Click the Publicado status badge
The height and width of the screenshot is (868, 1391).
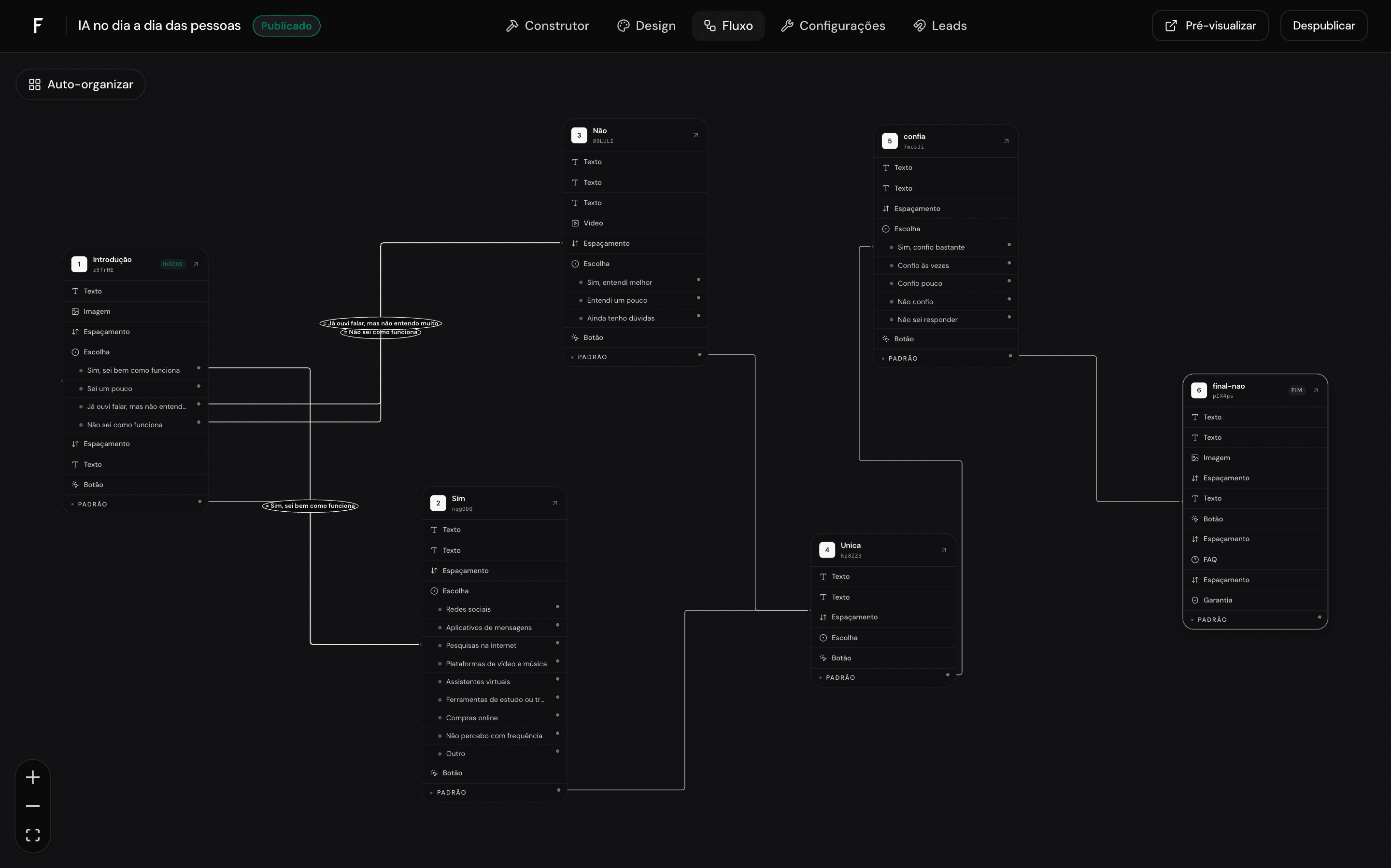[x=286, y=26]
